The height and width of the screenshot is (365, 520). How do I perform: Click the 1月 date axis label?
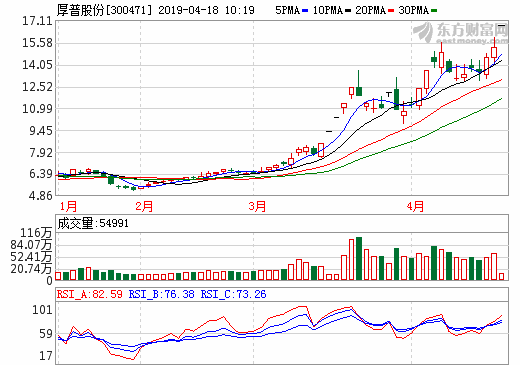pos(68,207)
